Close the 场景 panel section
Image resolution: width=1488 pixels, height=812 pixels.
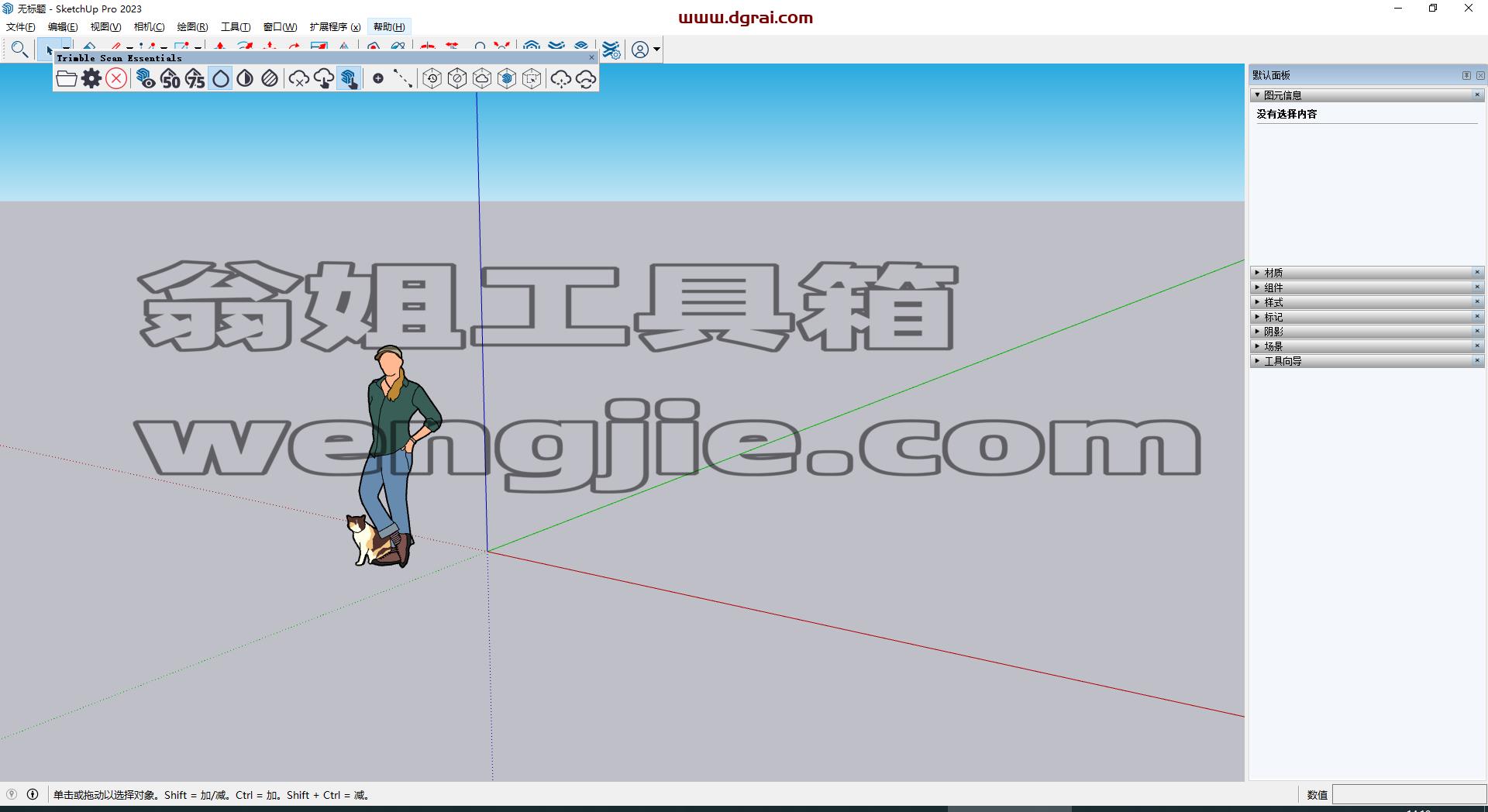[x=1477, y=346]
